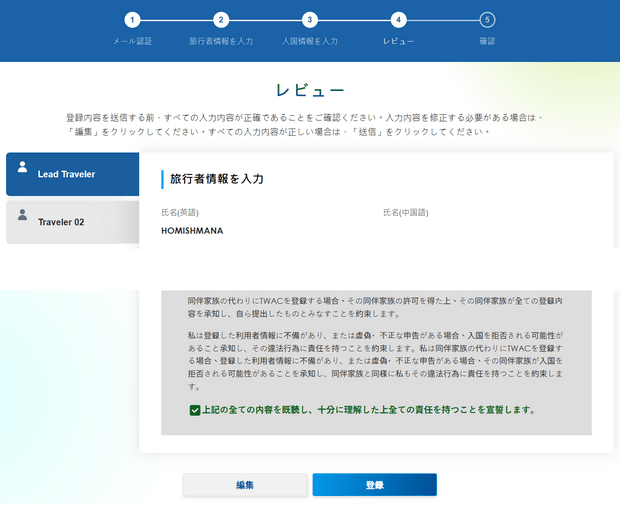
Task: Click the green declaration text beside checkbox
Action: click(368, 410)
